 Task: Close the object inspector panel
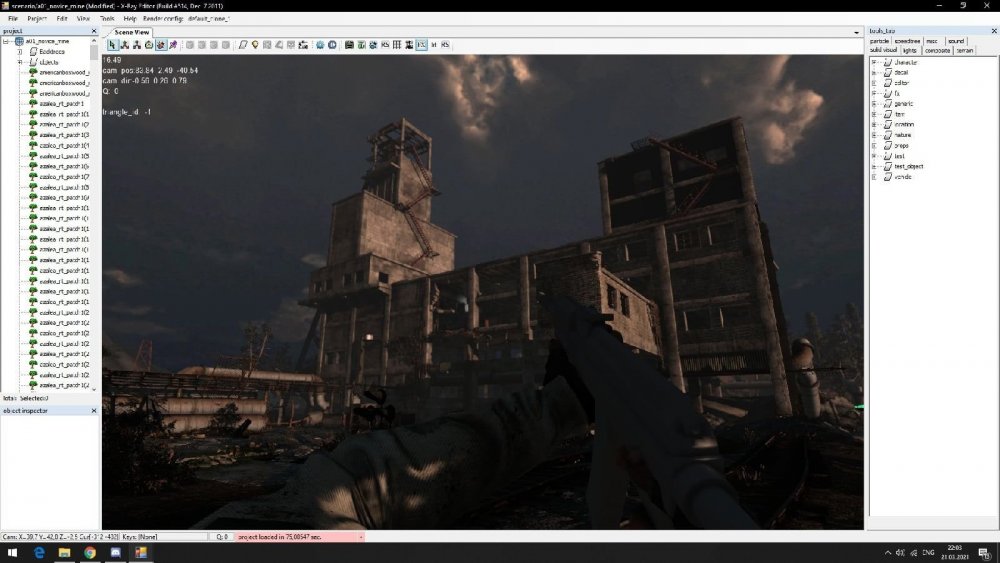tap(94, 411)
